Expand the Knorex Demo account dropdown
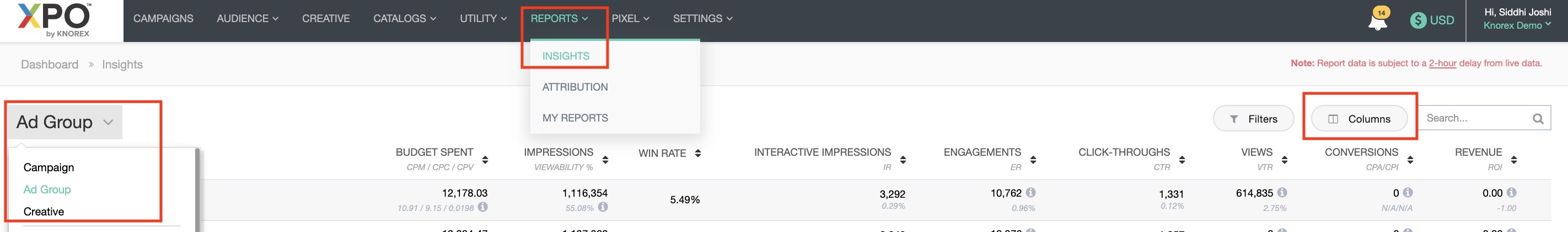The width and height of the screenshot is (1568, 232). point(1516,25)
